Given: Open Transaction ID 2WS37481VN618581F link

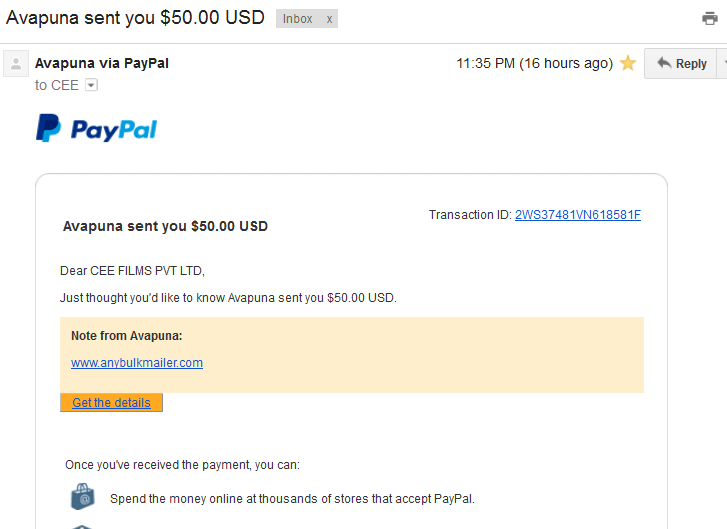Looking at the screenshot, I should (578, 215).
